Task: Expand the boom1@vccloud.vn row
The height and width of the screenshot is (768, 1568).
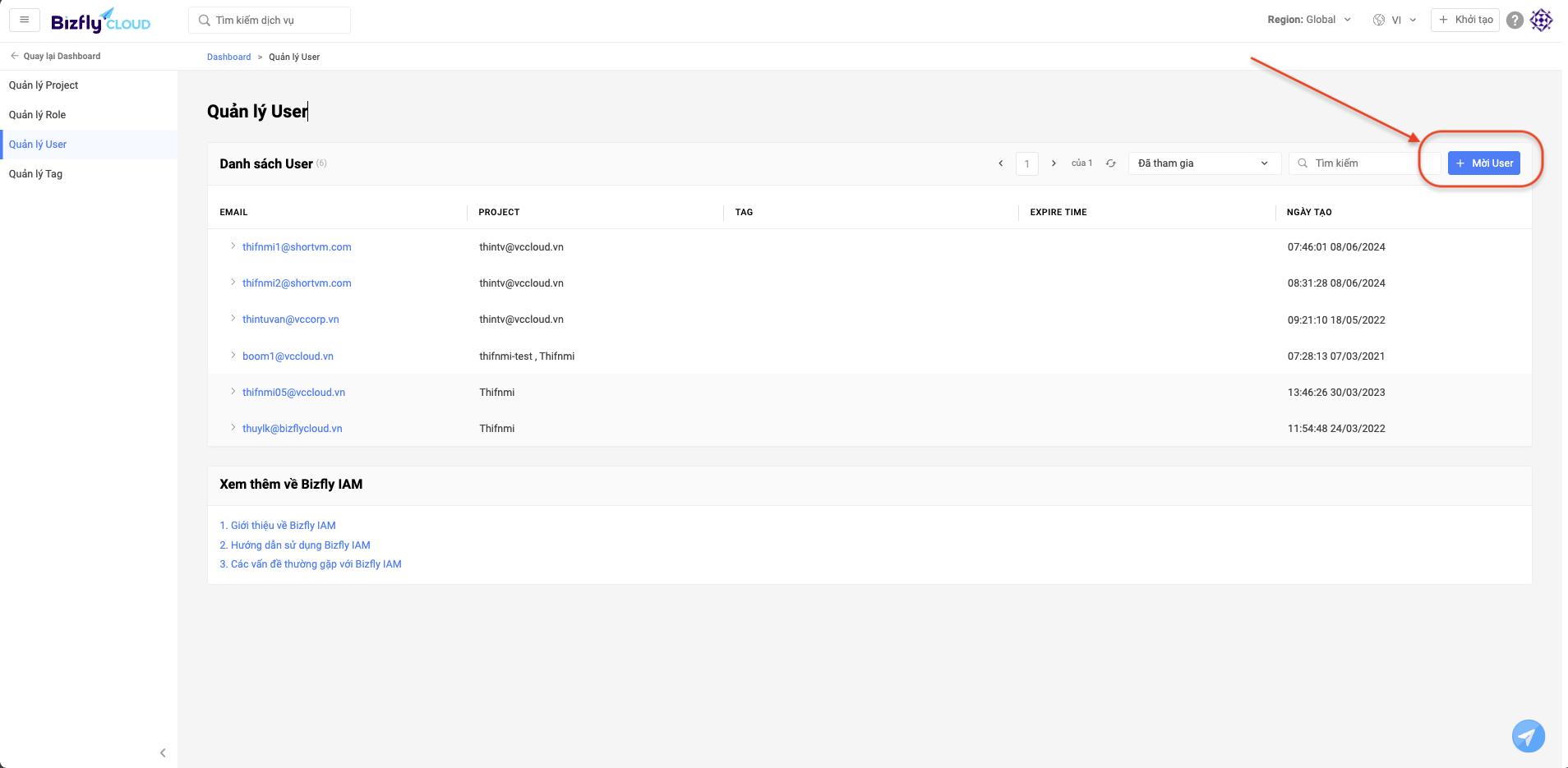Action: (x=233, y=356)
